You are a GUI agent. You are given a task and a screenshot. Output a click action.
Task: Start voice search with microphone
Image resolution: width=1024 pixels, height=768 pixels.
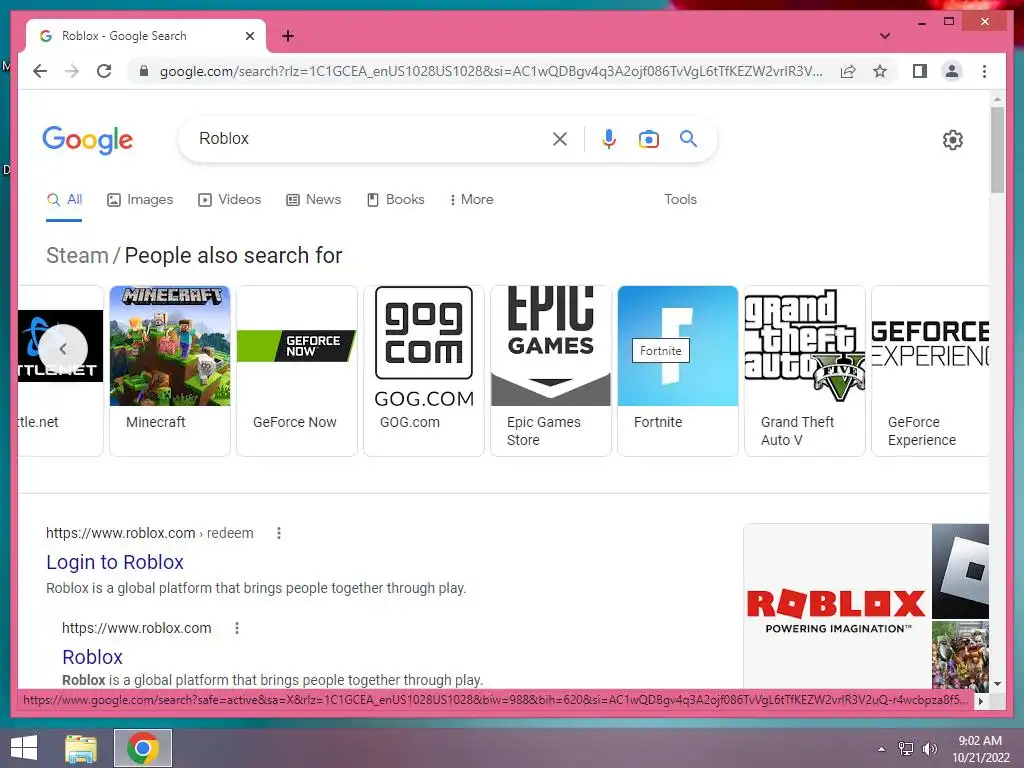coord(609,138)
